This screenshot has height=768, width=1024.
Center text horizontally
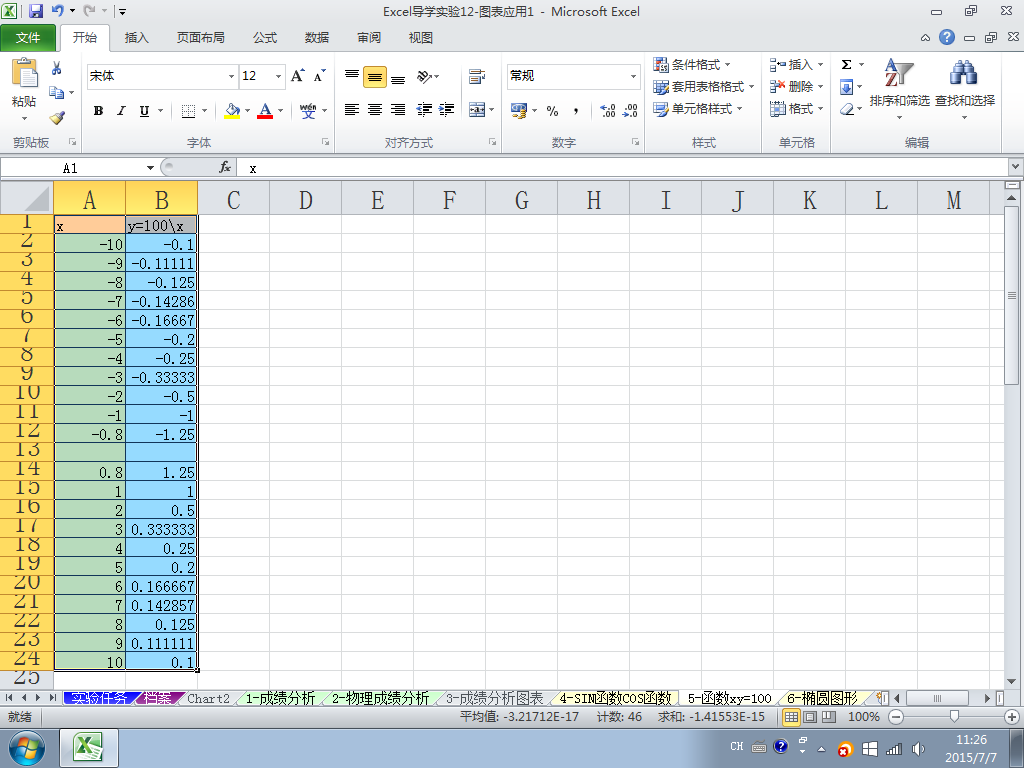coord(375,110)
